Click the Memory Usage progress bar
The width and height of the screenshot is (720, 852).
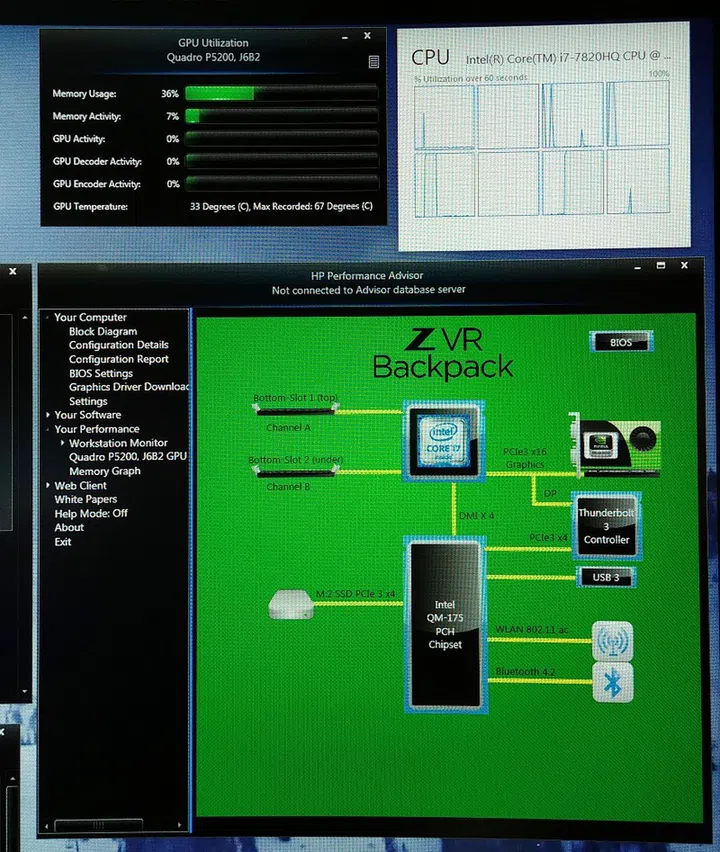pos(280,94)
